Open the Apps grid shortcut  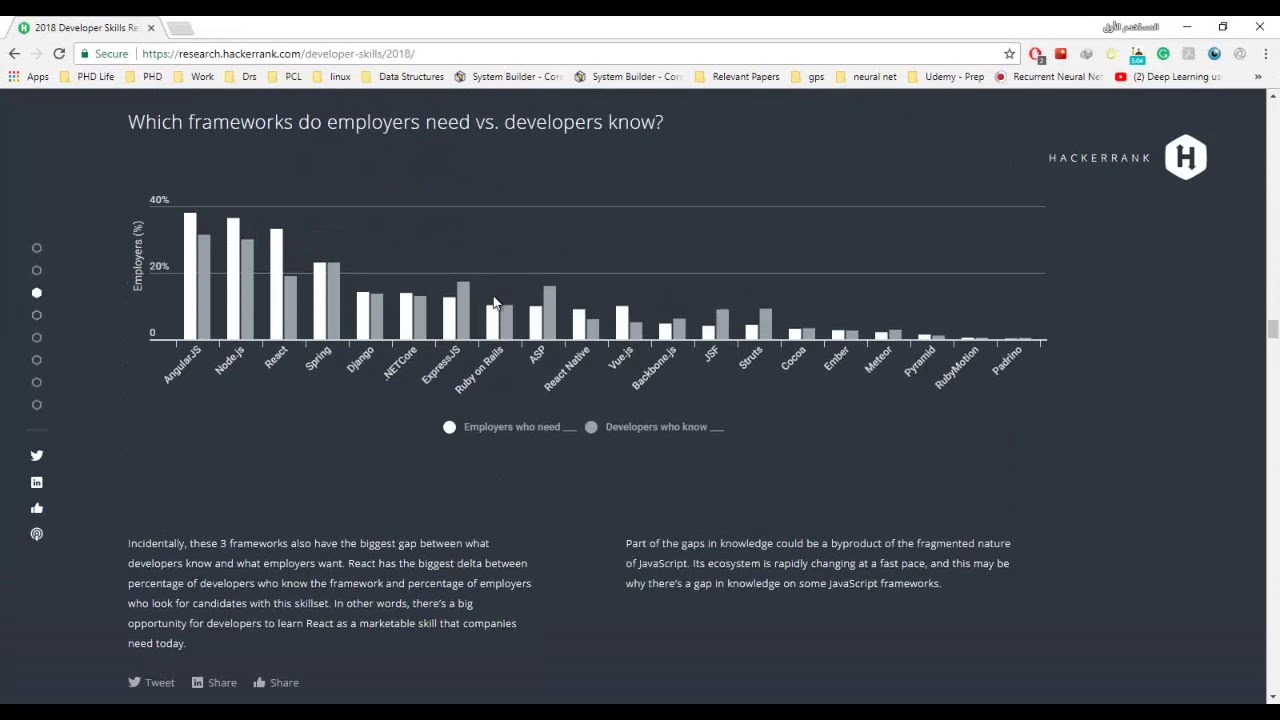coord(28,76)
